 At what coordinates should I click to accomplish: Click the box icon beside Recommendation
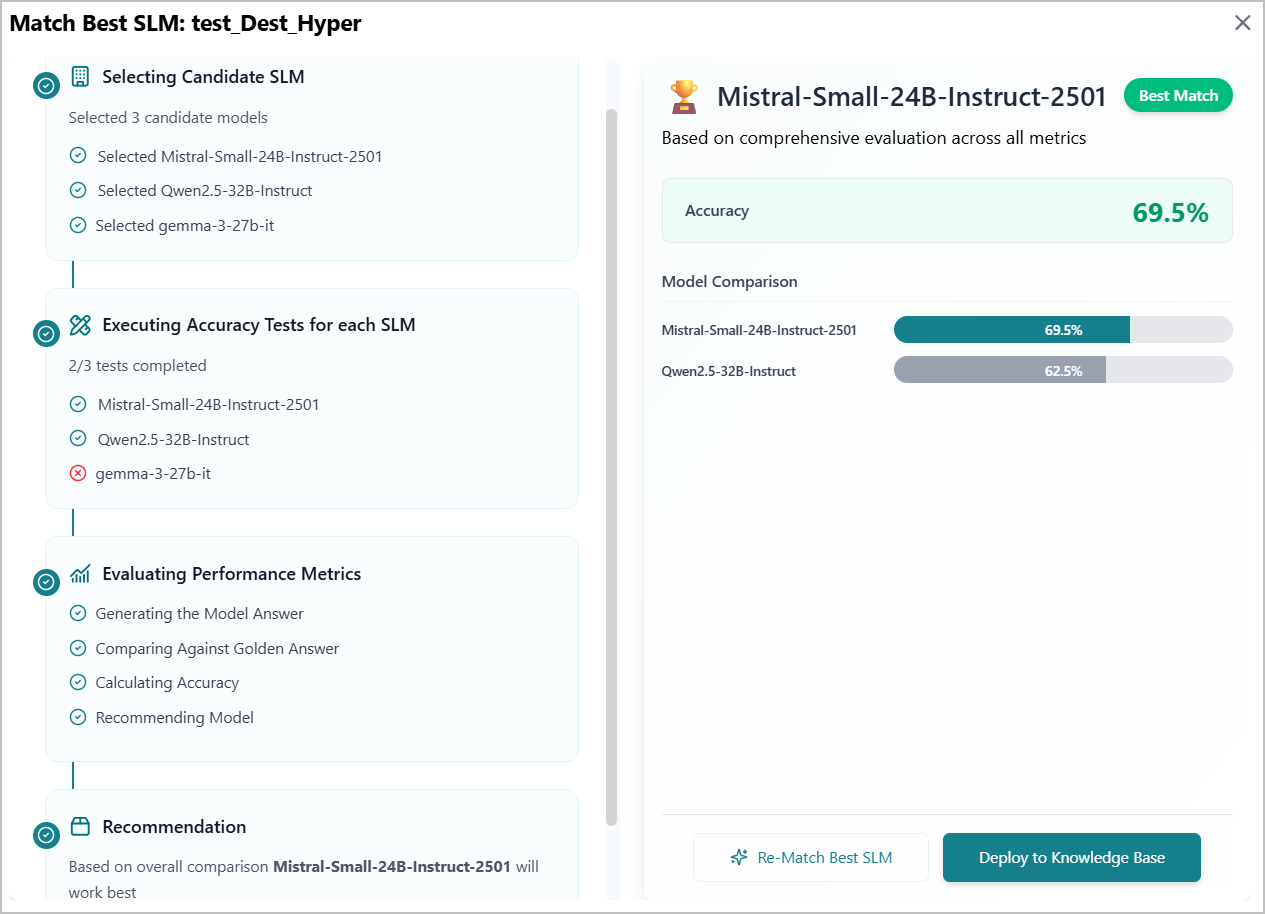click(80, 827)
